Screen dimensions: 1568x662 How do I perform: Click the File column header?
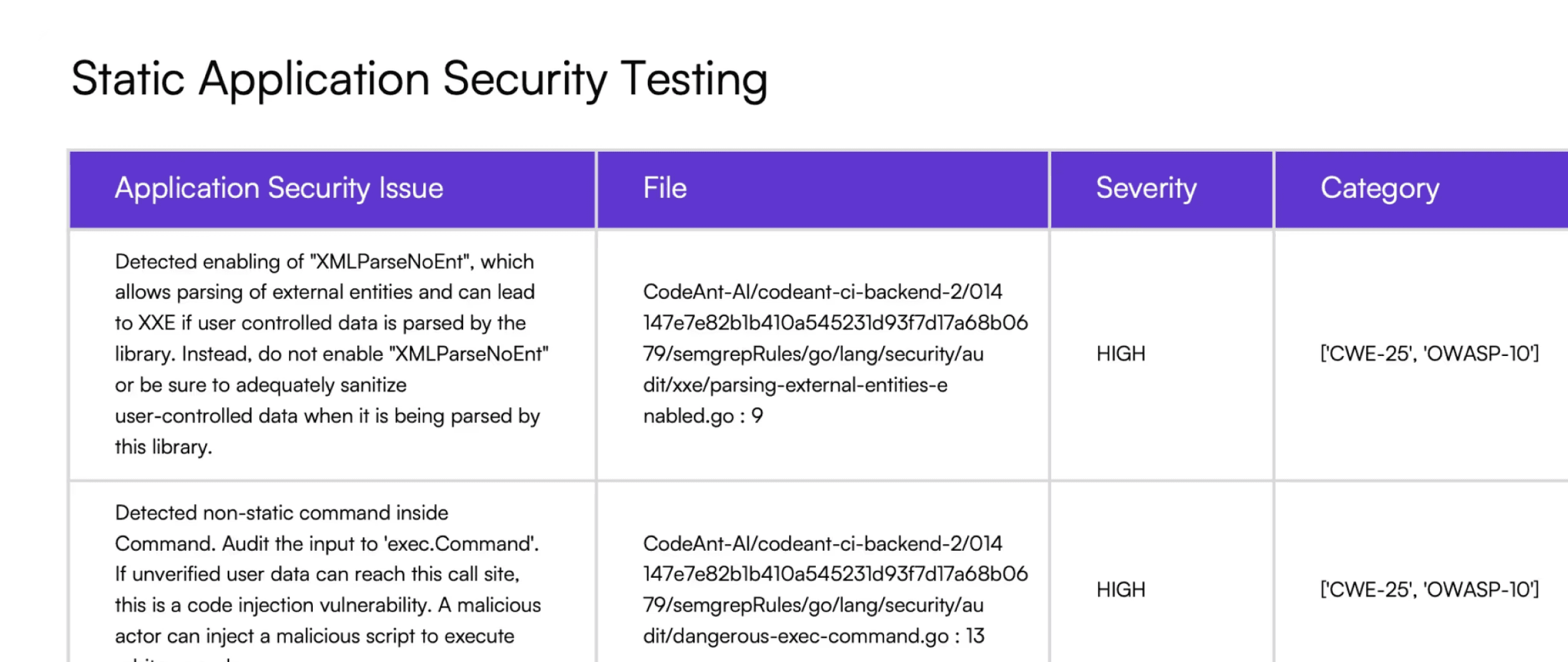[x=665, y=188]
